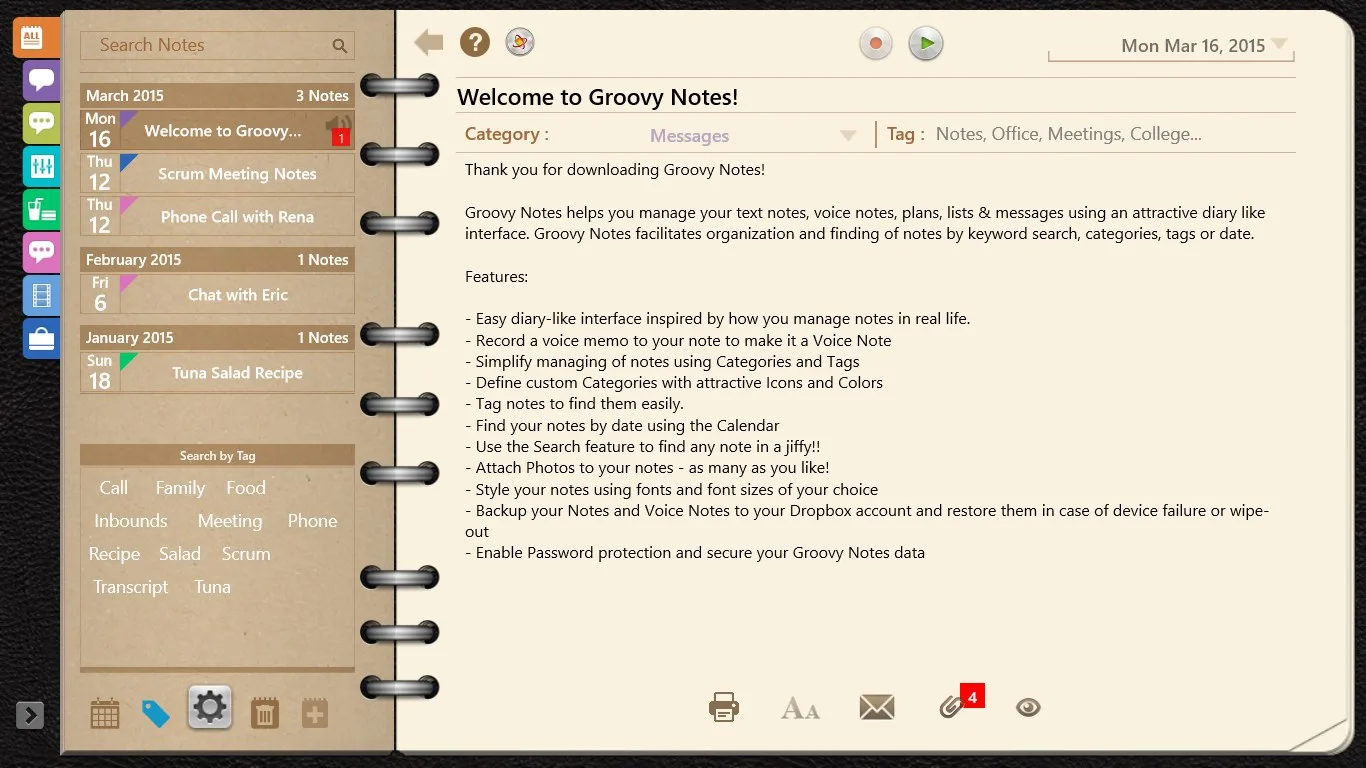
Task: Toggle the eye view icon
Action: tap(1028, 708)
